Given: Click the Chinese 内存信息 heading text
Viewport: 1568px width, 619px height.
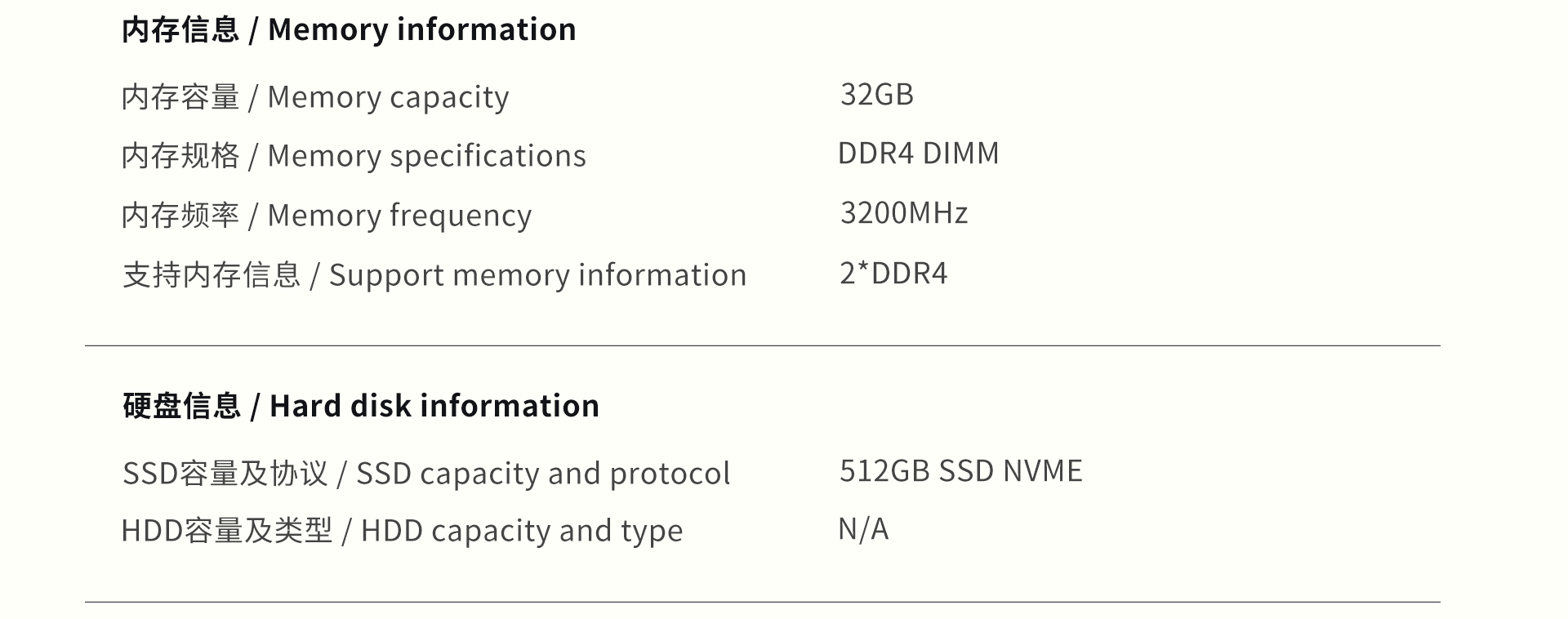Looking at the screenshot, I should point(180,30).
